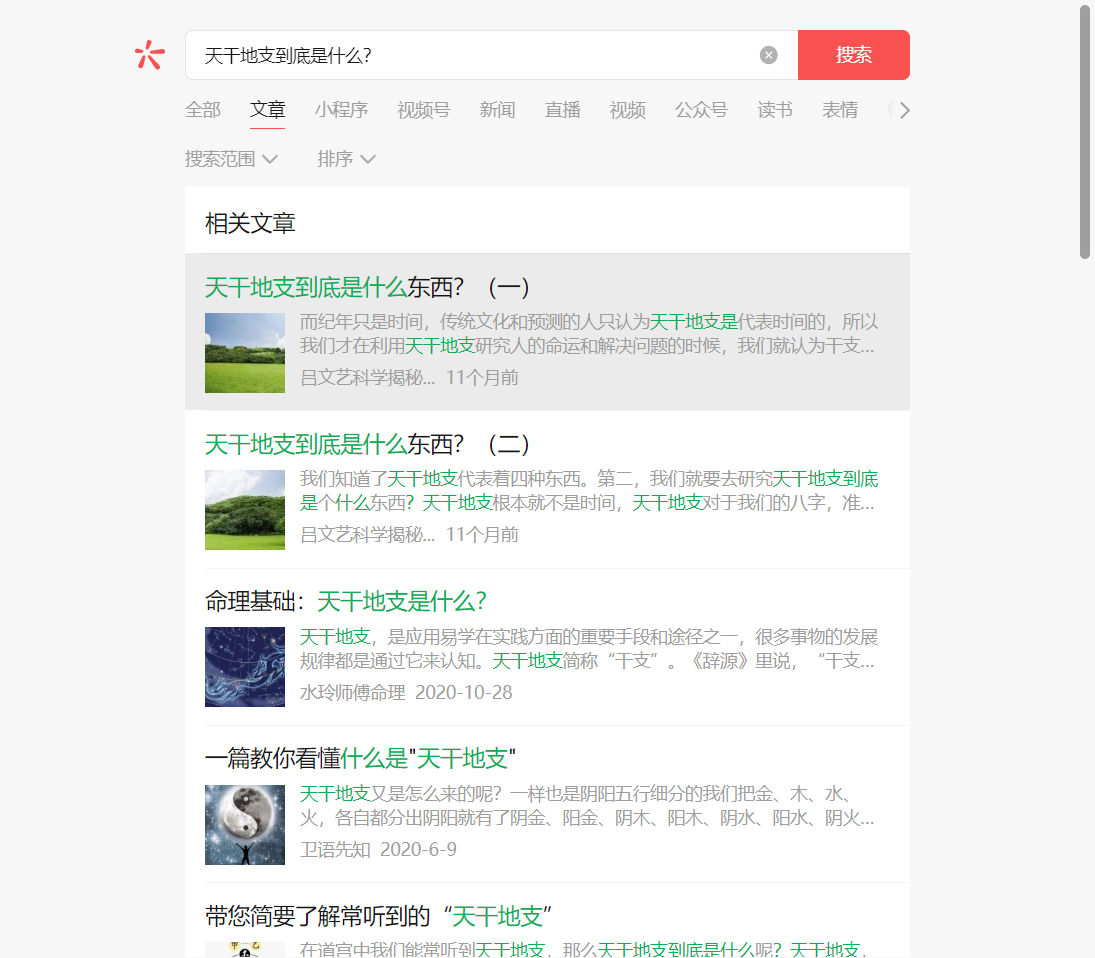The width and height of the screenshot is (1095, 958).
Task: Switch to the 表情 tab
Action: (839, 110)
